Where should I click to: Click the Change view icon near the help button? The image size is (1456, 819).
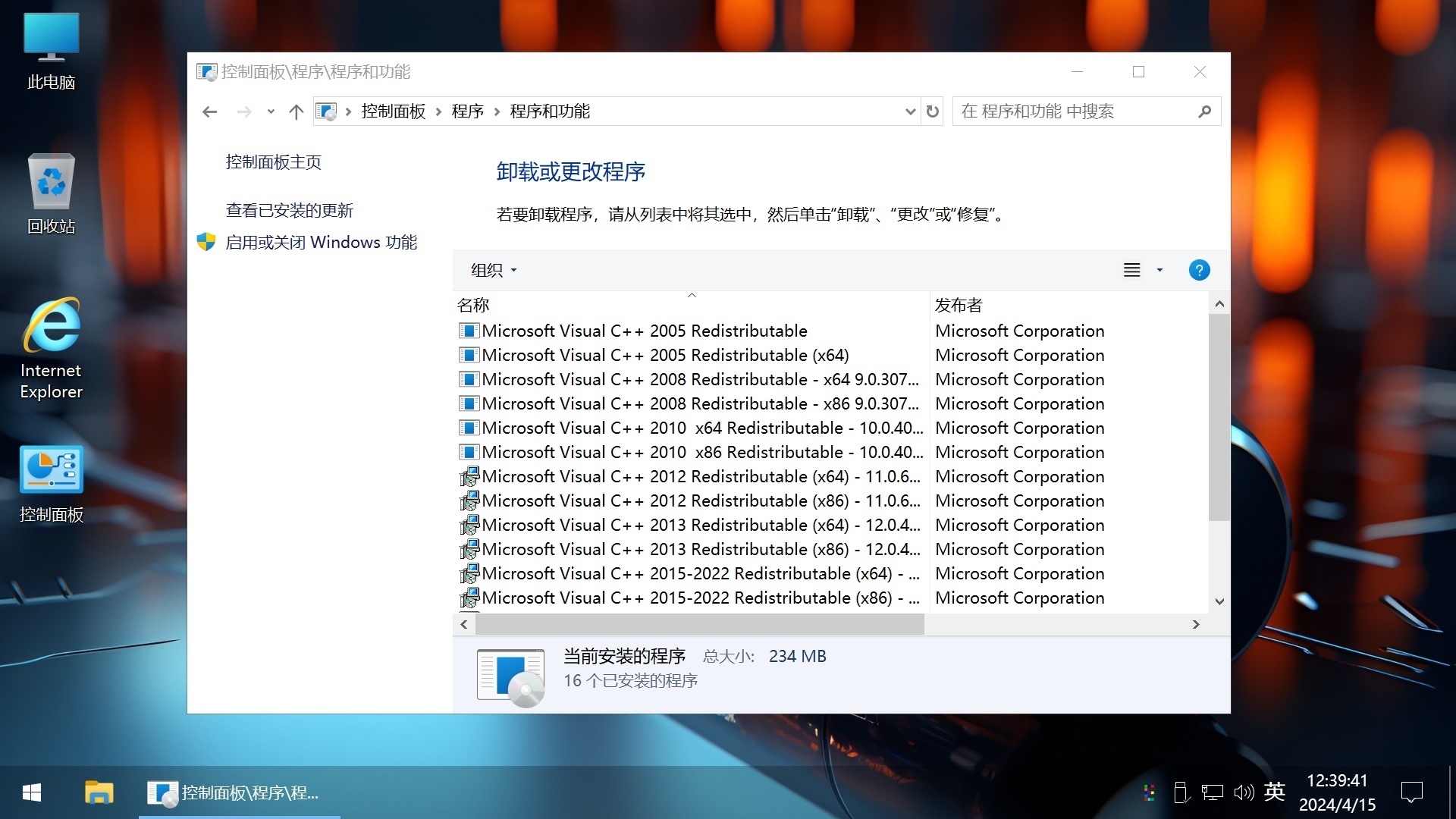tap(1131, 270)
